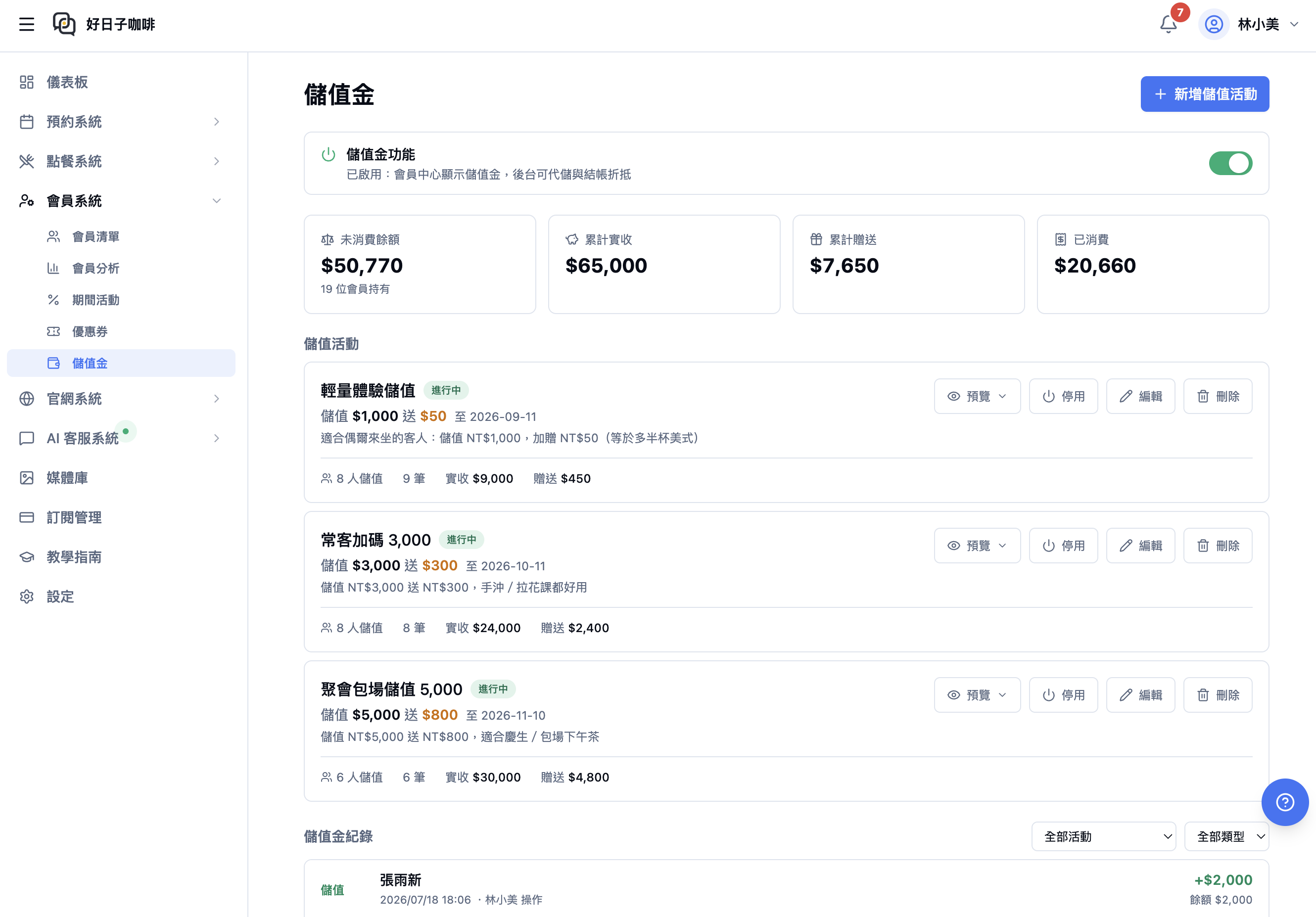Viewport: 1316px width, 917px height.
Task: Disable 聚會包場儲值 5,000 activity via 停用
Action: [x=1063, y=694]
